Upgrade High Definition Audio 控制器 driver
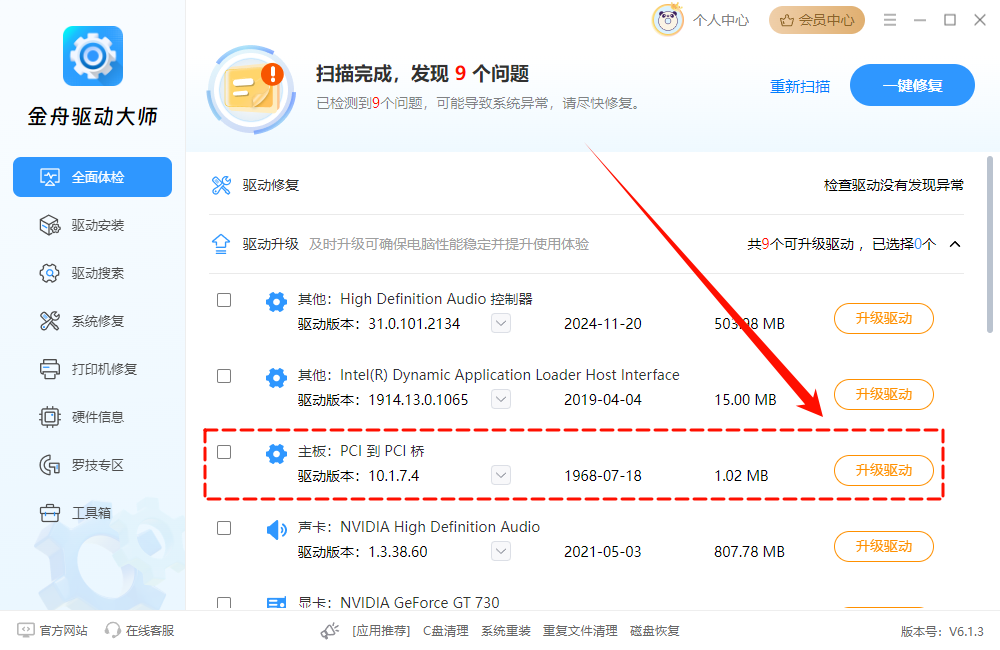The image size is (1000, 650). (x=884, y=318)
